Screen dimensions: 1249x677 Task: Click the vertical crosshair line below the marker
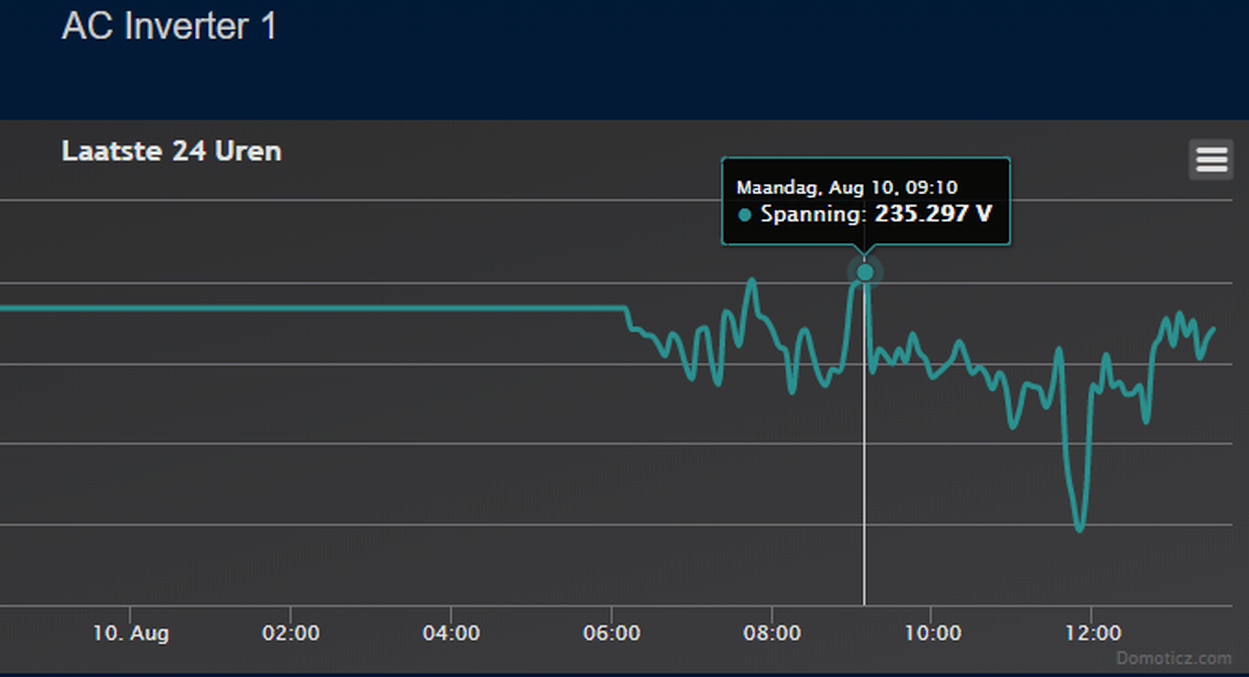864,450
